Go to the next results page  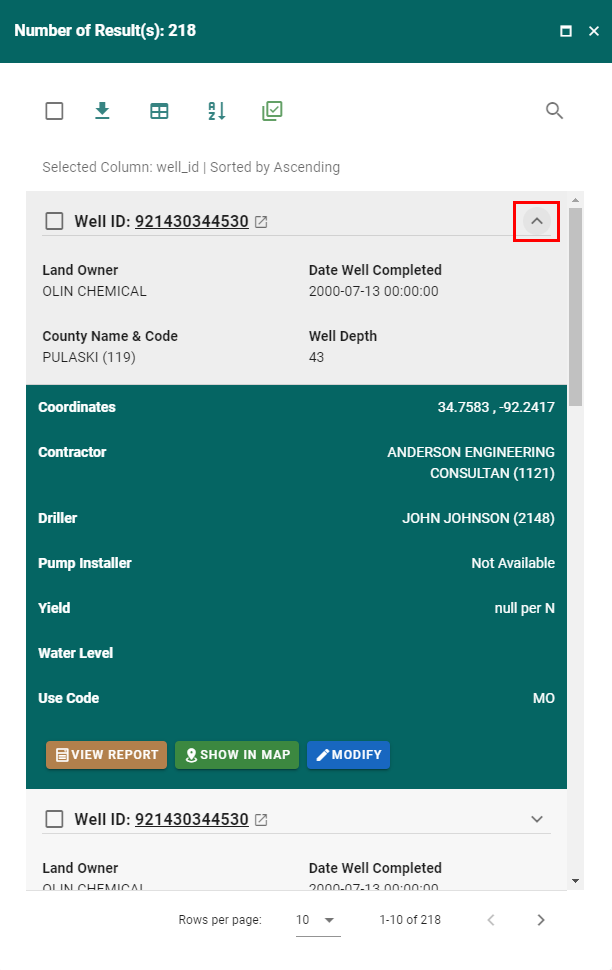click(541, 920)
